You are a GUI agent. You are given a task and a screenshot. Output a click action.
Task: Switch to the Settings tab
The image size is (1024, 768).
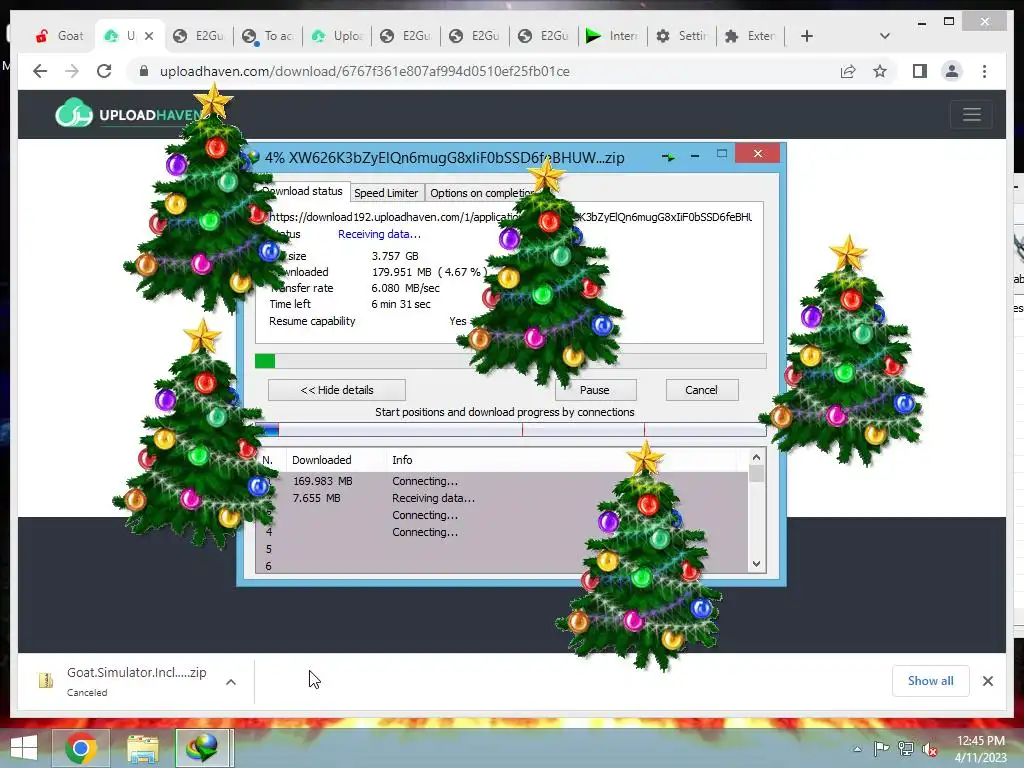pos(682,36)
